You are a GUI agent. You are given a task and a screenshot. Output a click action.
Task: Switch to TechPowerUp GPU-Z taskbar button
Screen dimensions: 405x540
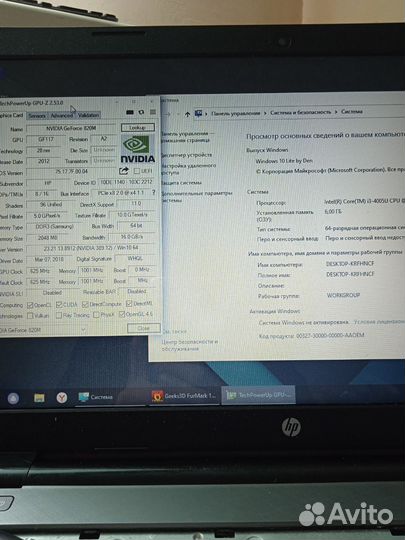click(259, 395)
